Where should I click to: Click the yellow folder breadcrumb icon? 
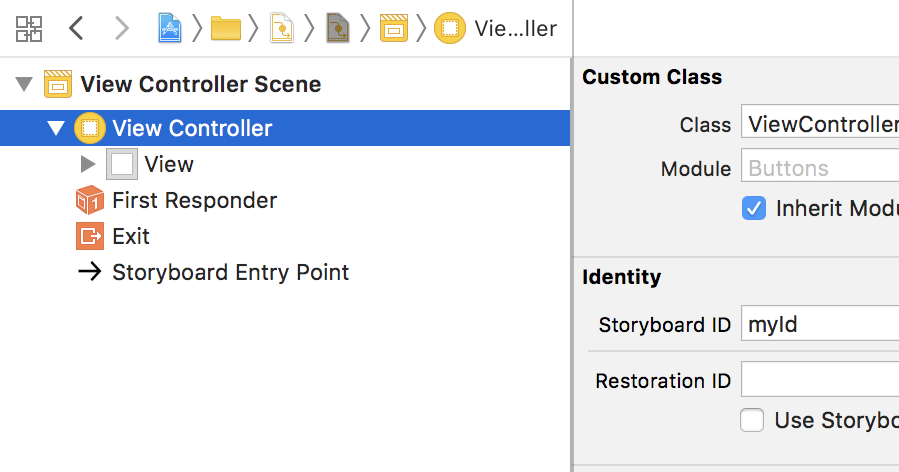(226, 28)
